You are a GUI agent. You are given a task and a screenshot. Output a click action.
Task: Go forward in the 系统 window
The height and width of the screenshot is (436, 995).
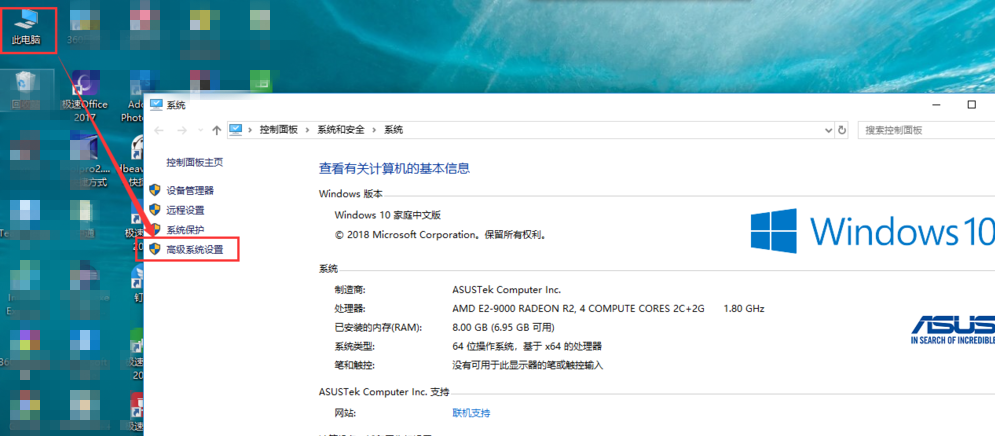coord(182,130)
